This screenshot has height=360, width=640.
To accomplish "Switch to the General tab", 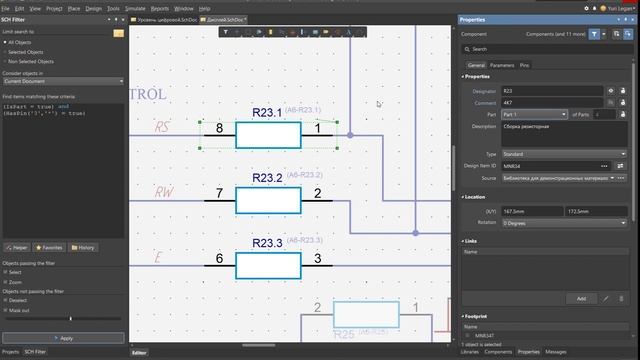I will [x=476, y=65].
